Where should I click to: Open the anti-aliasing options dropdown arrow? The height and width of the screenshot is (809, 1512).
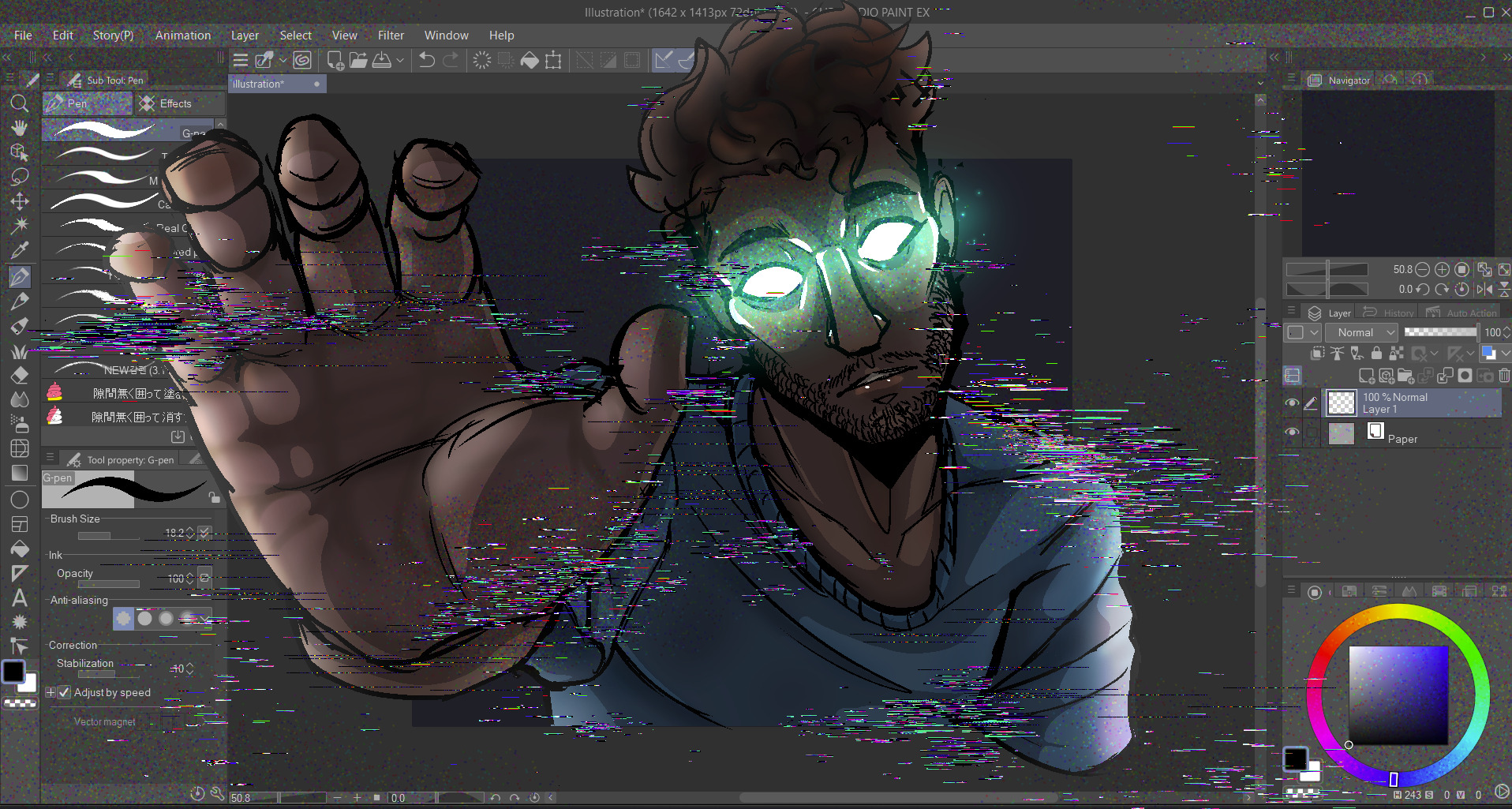207,619
